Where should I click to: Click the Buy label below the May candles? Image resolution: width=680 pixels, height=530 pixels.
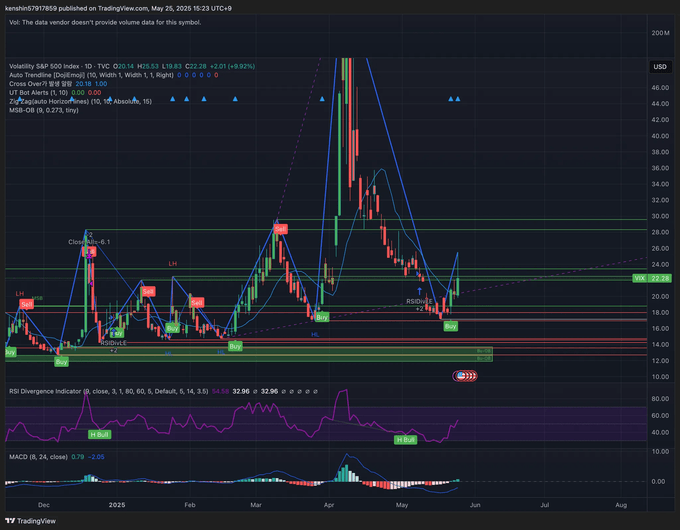pos(451,326)
